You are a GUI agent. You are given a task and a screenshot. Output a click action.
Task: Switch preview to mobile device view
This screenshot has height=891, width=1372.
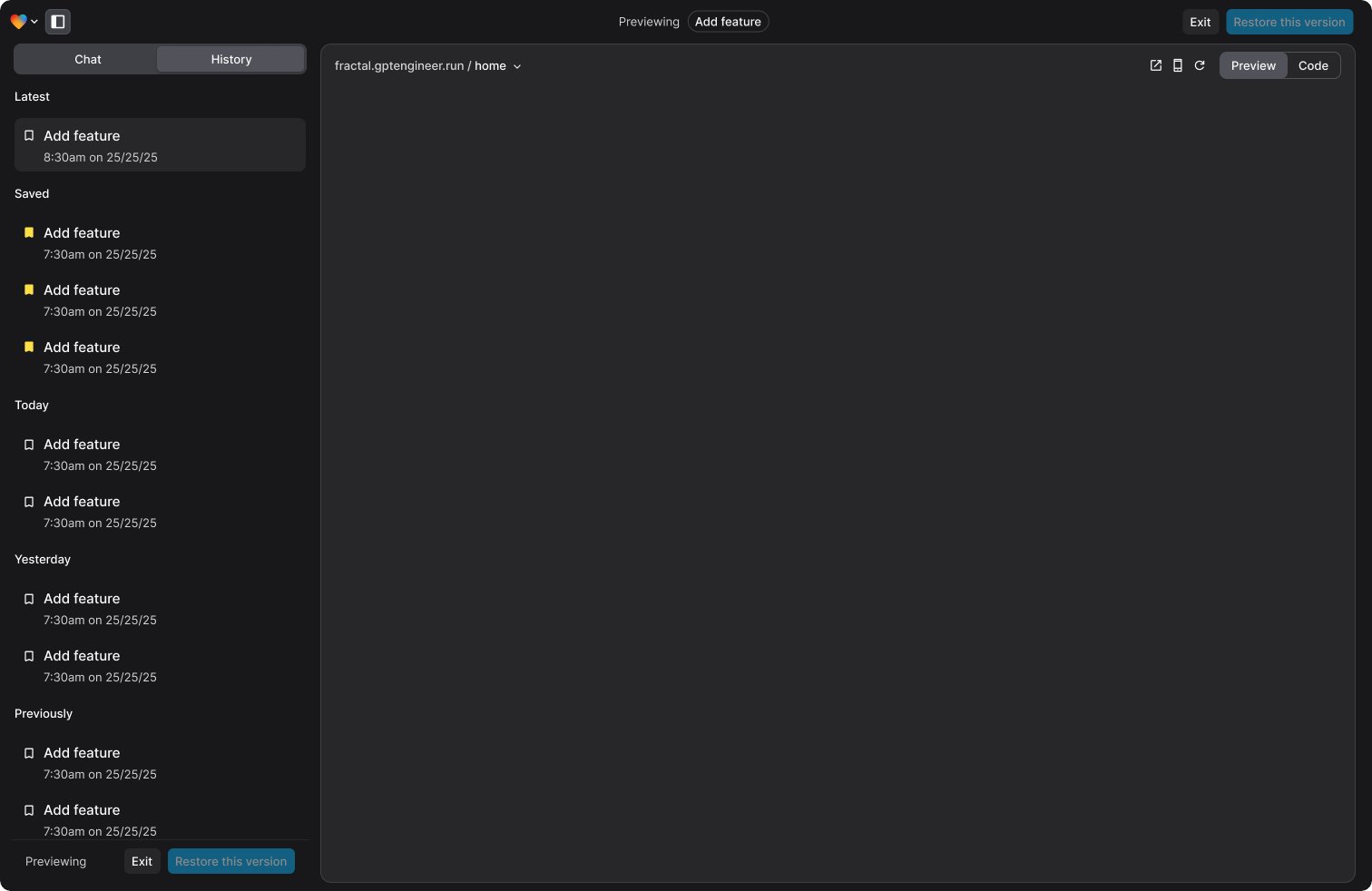(x=1177, y=64)
